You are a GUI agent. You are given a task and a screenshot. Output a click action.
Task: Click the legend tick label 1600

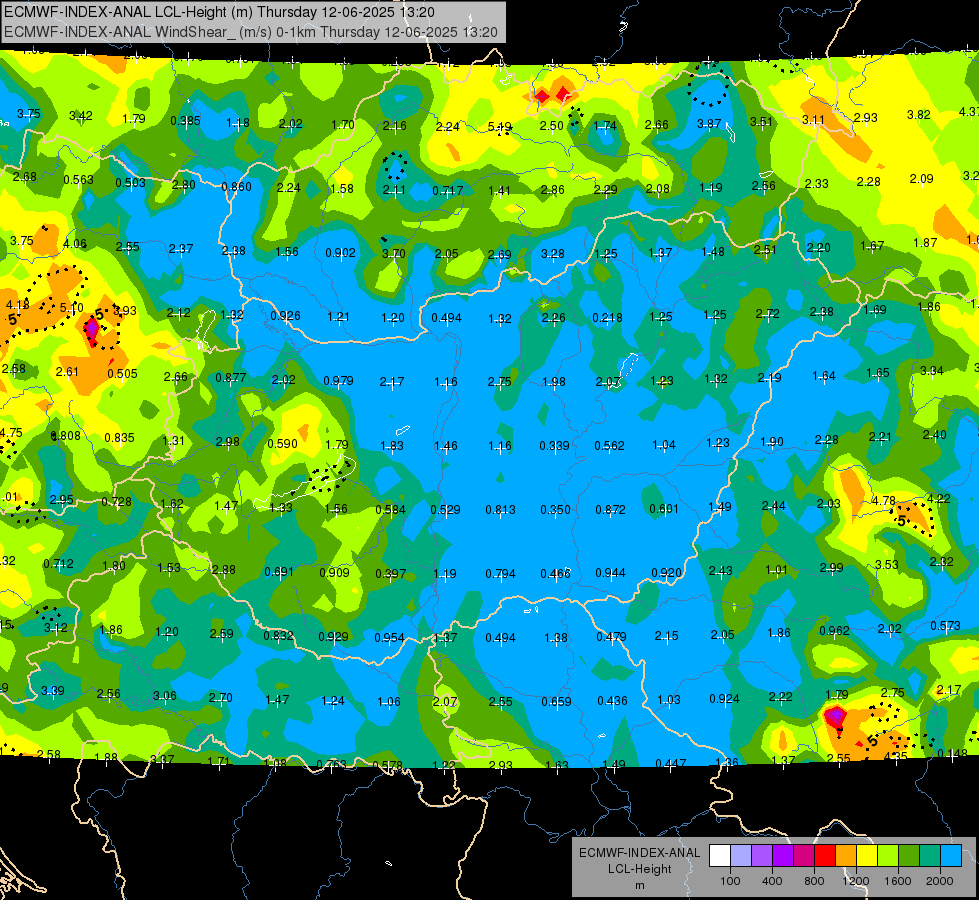[x=898, y=881]
